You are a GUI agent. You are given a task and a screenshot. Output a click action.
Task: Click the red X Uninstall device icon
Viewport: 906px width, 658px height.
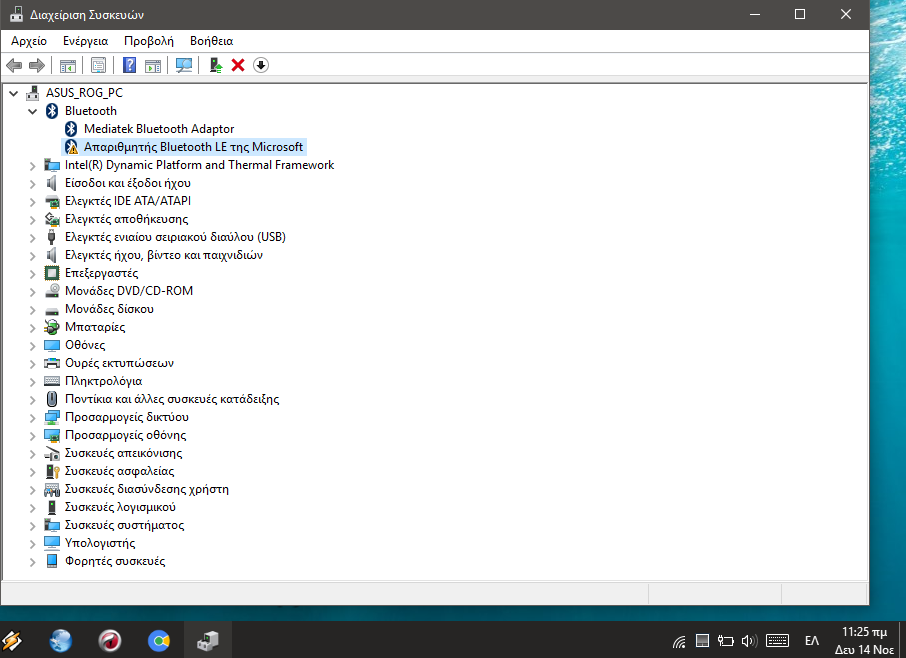click(237, 65)
